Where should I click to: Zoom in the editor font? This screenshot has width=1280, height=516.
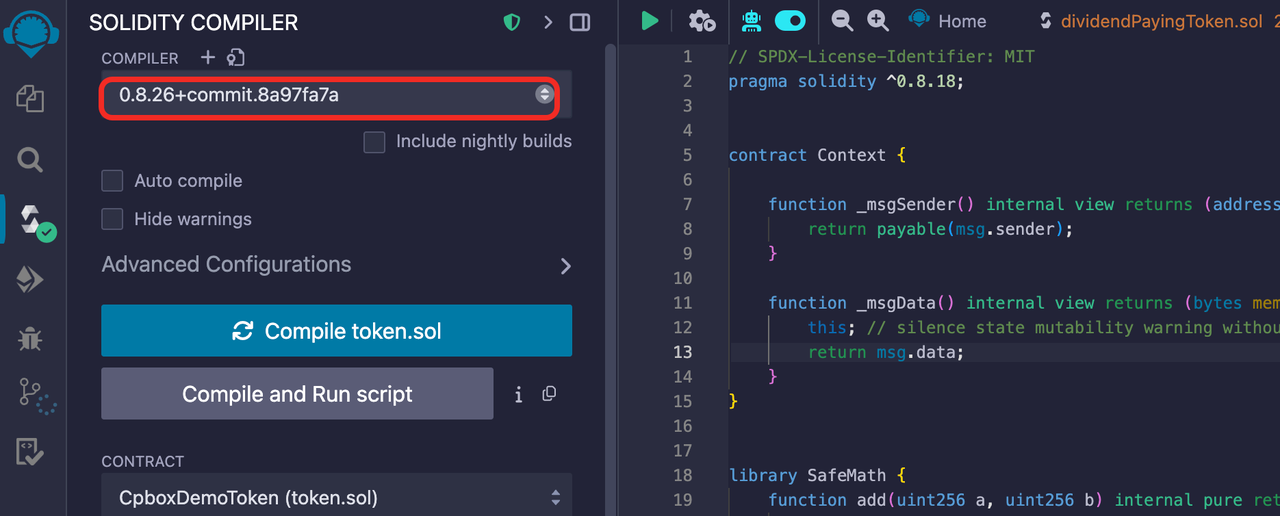click(877, 21)
